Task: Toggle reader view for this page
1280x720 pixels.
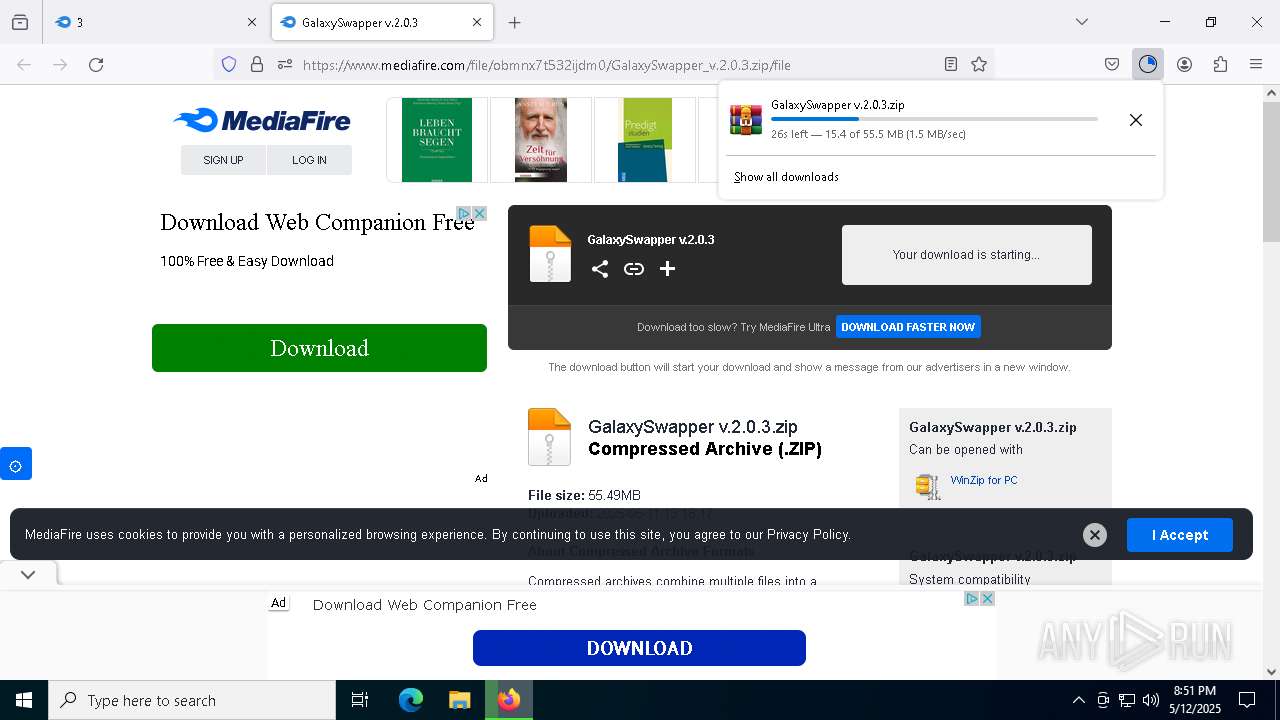Action: [x=951, y=64]
